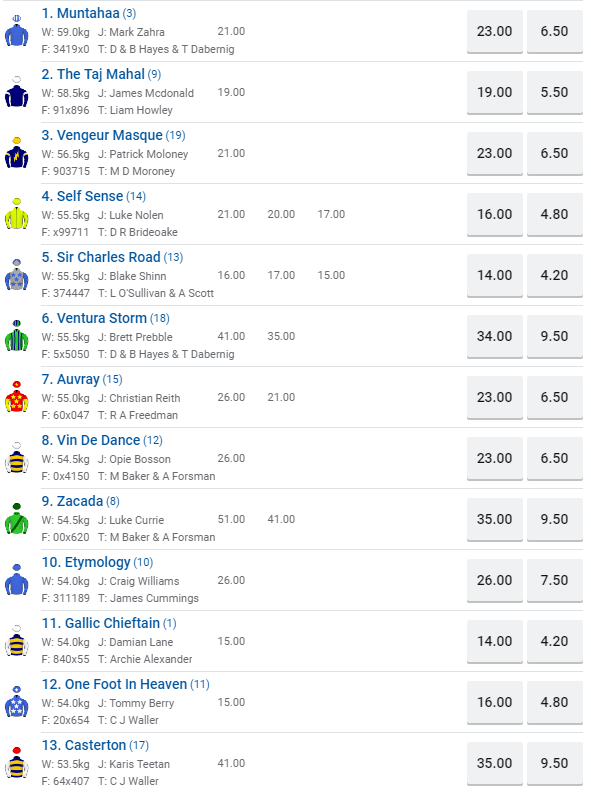Click One Foot In Heaven's blue starred silks icon
The width and height of the screenshot is (591, 793).
coord(17,702)
